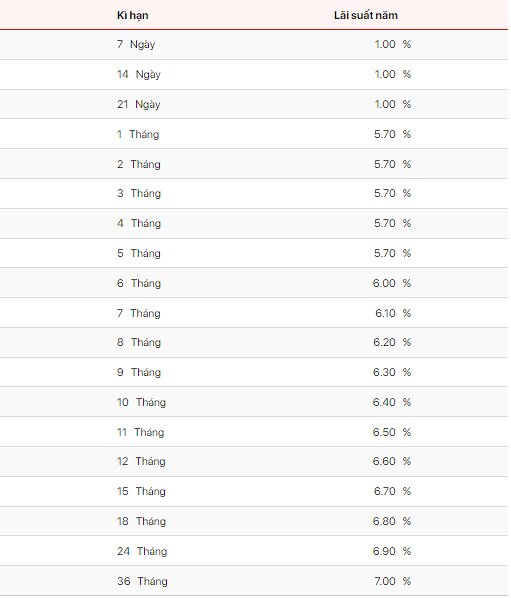Click the 6.30 % interest rate value
Viewport: 511px width, 598px height.
point(392,372)
